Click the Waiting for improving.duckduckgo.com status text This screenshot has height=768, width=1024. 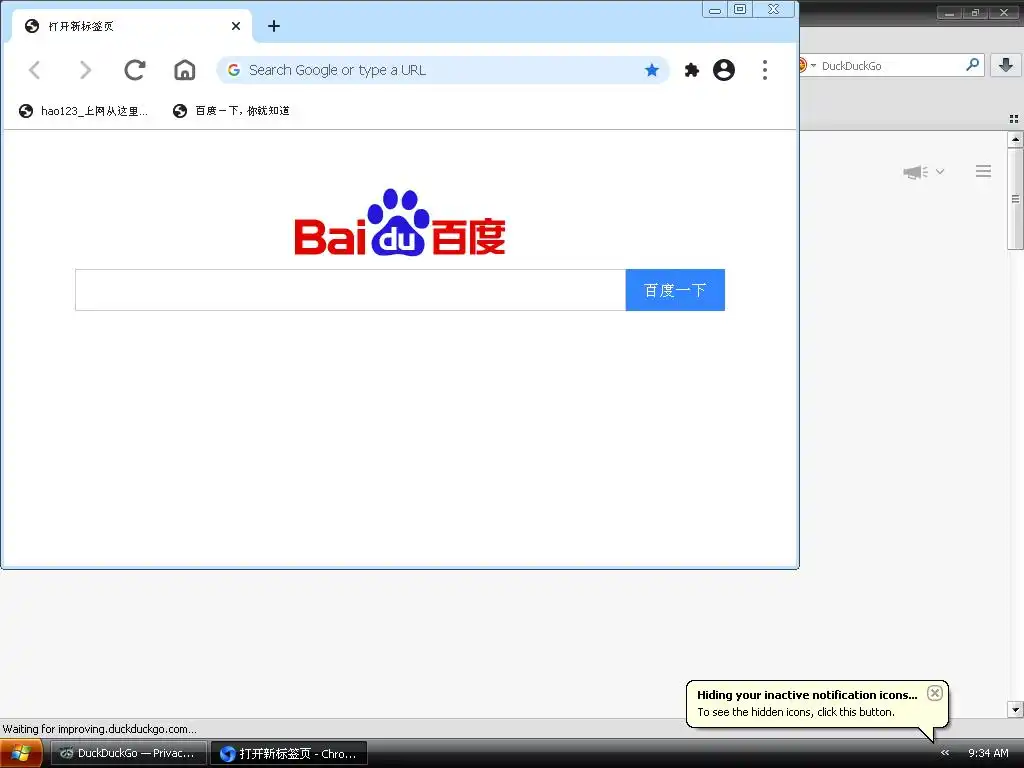[99, 729]
